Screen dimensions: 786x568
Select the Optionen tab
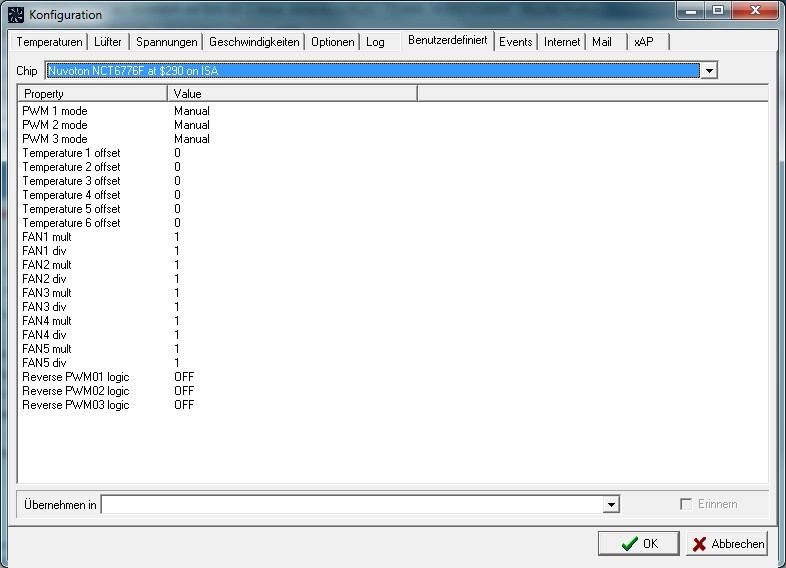(332, 42)
